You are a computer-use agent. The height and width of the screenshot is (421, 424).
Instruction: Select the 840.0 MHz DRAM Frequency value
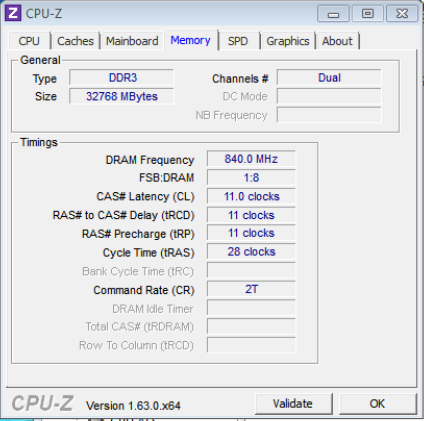coord(251,159)
